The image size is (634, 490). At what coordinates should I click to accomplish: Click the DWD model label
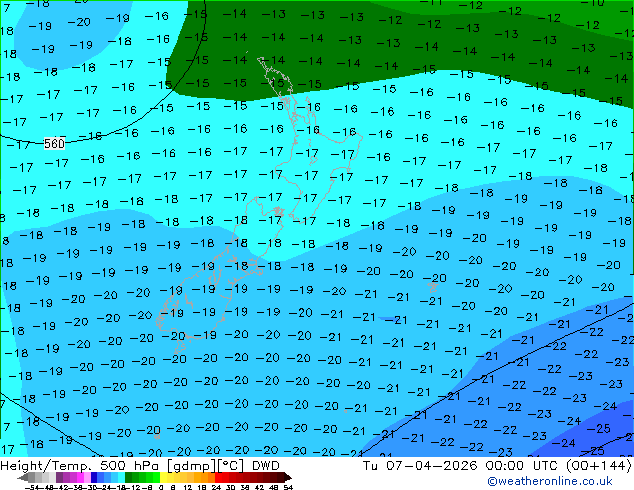coord(266,466)
